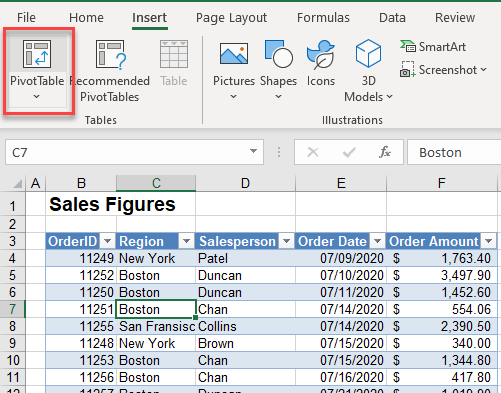Insert Icons from Illustrations group

[x=321, y=63]
